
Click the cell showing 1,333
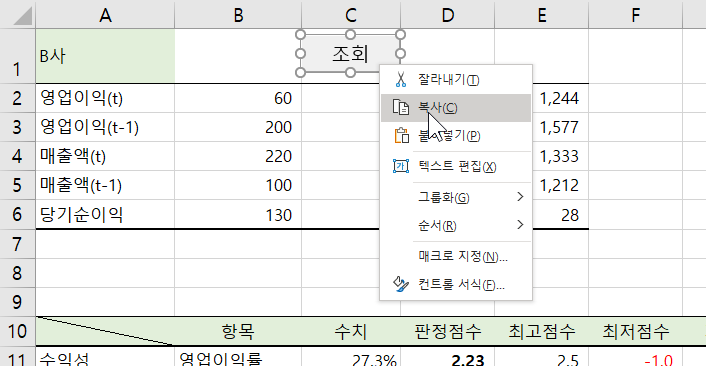coord(560,156)
